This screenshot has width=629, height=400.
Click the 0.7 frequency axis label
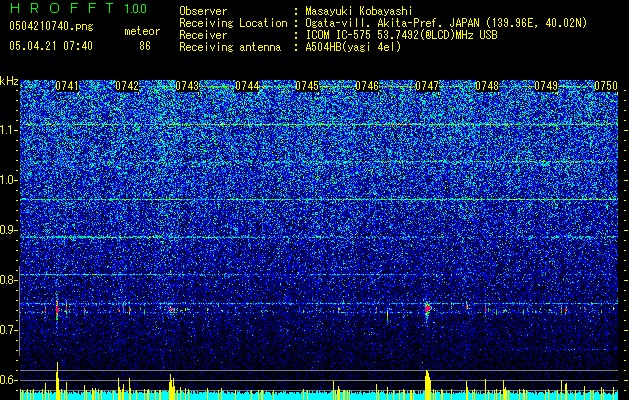point(9,330)
